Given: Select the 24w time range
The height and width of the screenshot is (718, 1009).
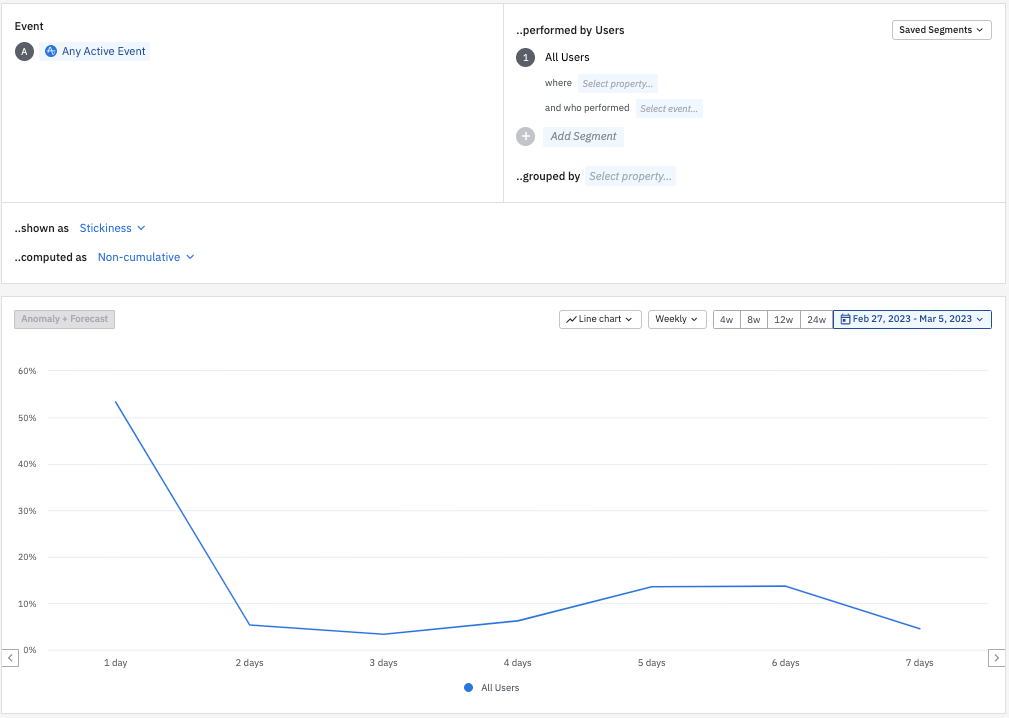Looking at the screenshot, I should coord(817,320).
